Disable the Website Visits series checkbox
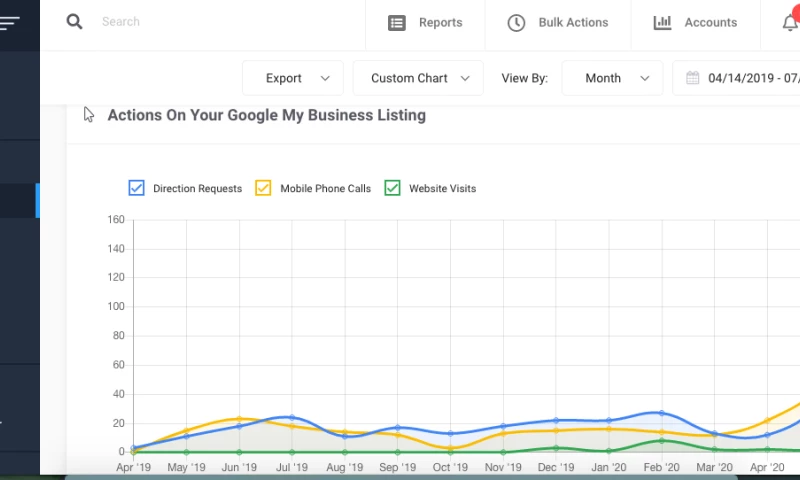 point(393,188)
